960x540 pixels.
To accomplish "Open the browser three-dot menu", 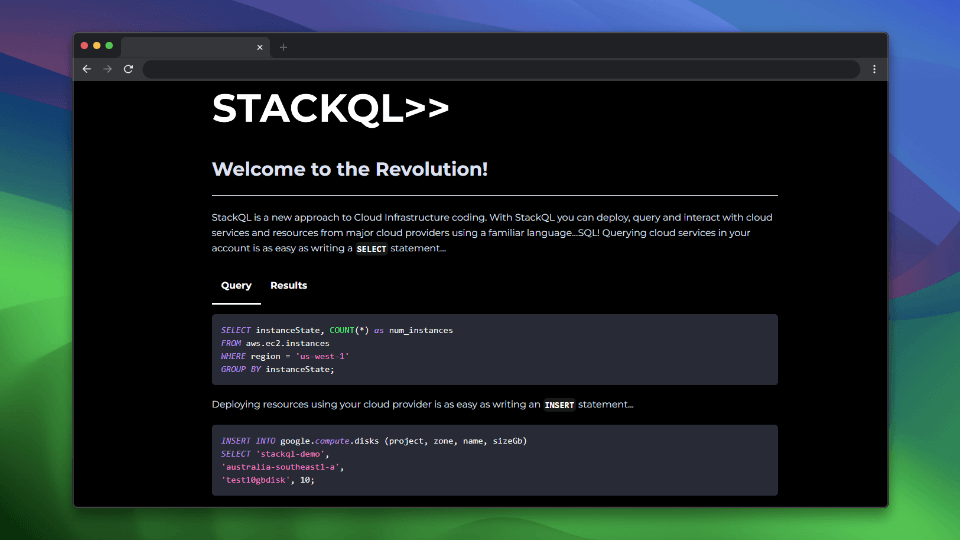I will (x=874, y=69).
